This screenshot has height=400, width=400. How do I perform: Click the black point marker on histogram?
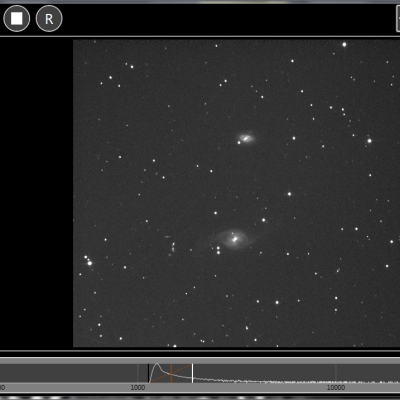(x=148, y=373)
